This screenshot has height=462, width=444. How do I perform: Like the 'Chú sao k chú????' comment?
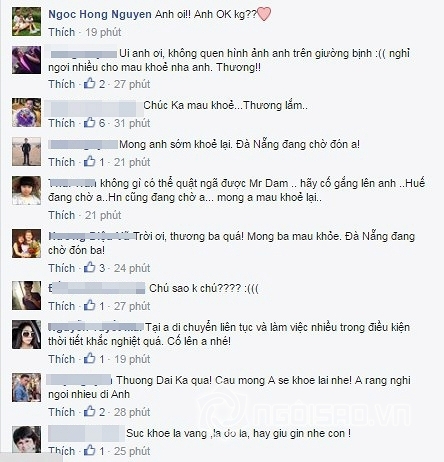coord(62,306)
